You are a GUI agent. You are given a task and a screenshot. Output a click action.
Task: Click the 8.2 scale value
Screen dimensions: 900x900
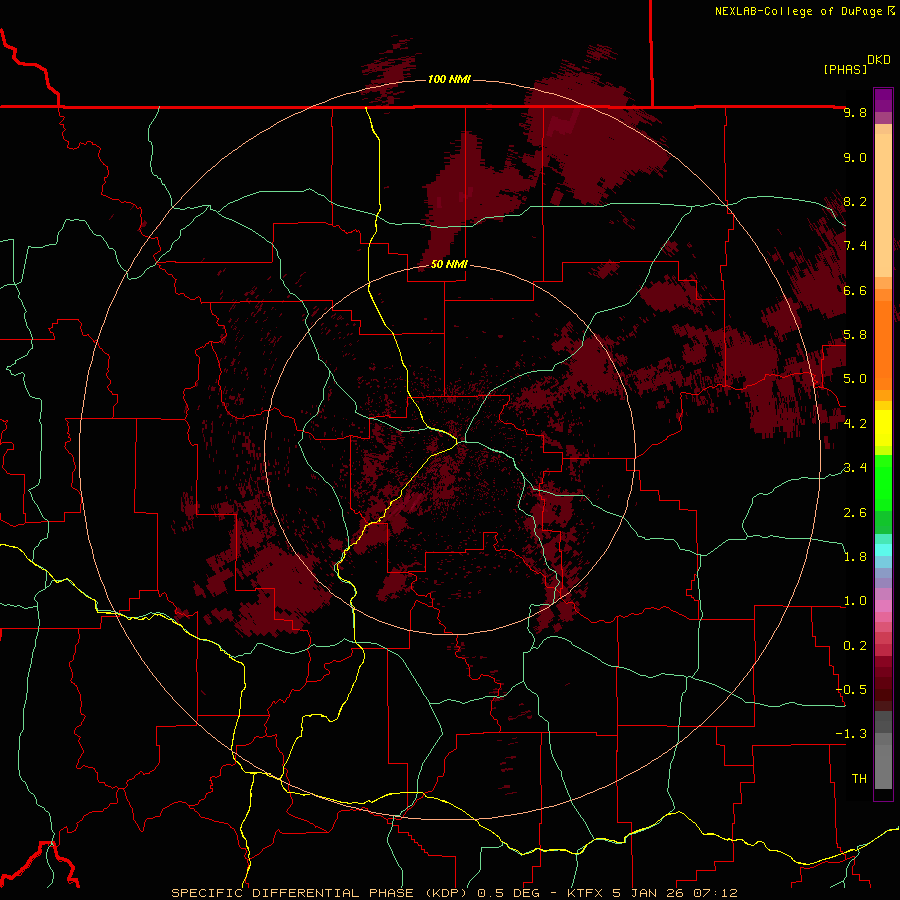(855, 201)
